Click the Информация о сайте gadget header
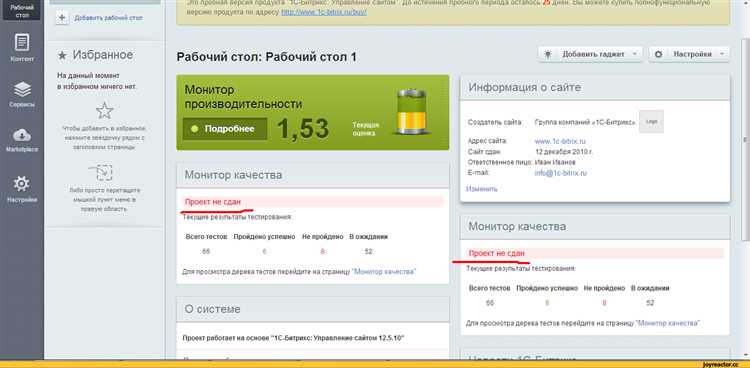Screen dimensions: 750x368 pos(595,88)
